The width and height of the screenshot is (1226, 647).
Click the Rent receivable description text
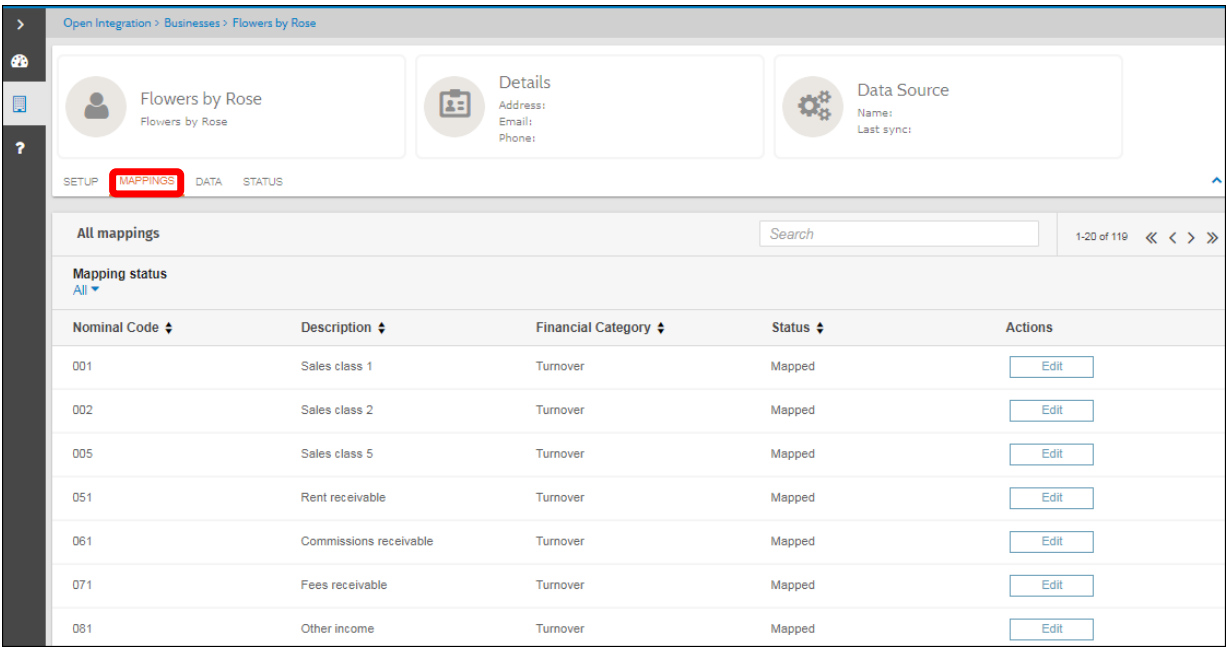click(x=343, y=498)
